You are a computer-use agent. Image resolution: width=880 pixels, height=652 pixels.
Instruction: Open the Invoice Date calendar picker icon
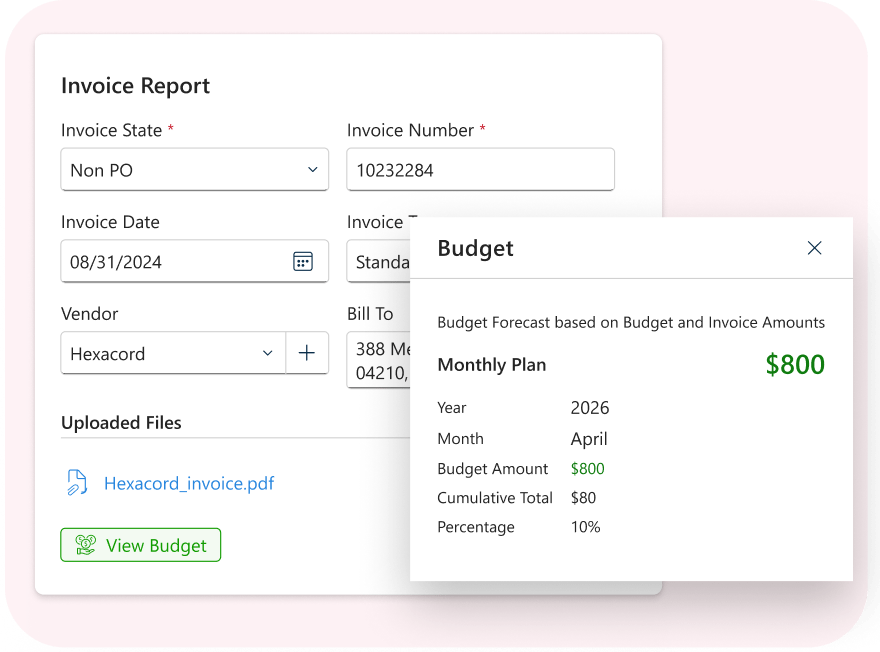(302, 262)
